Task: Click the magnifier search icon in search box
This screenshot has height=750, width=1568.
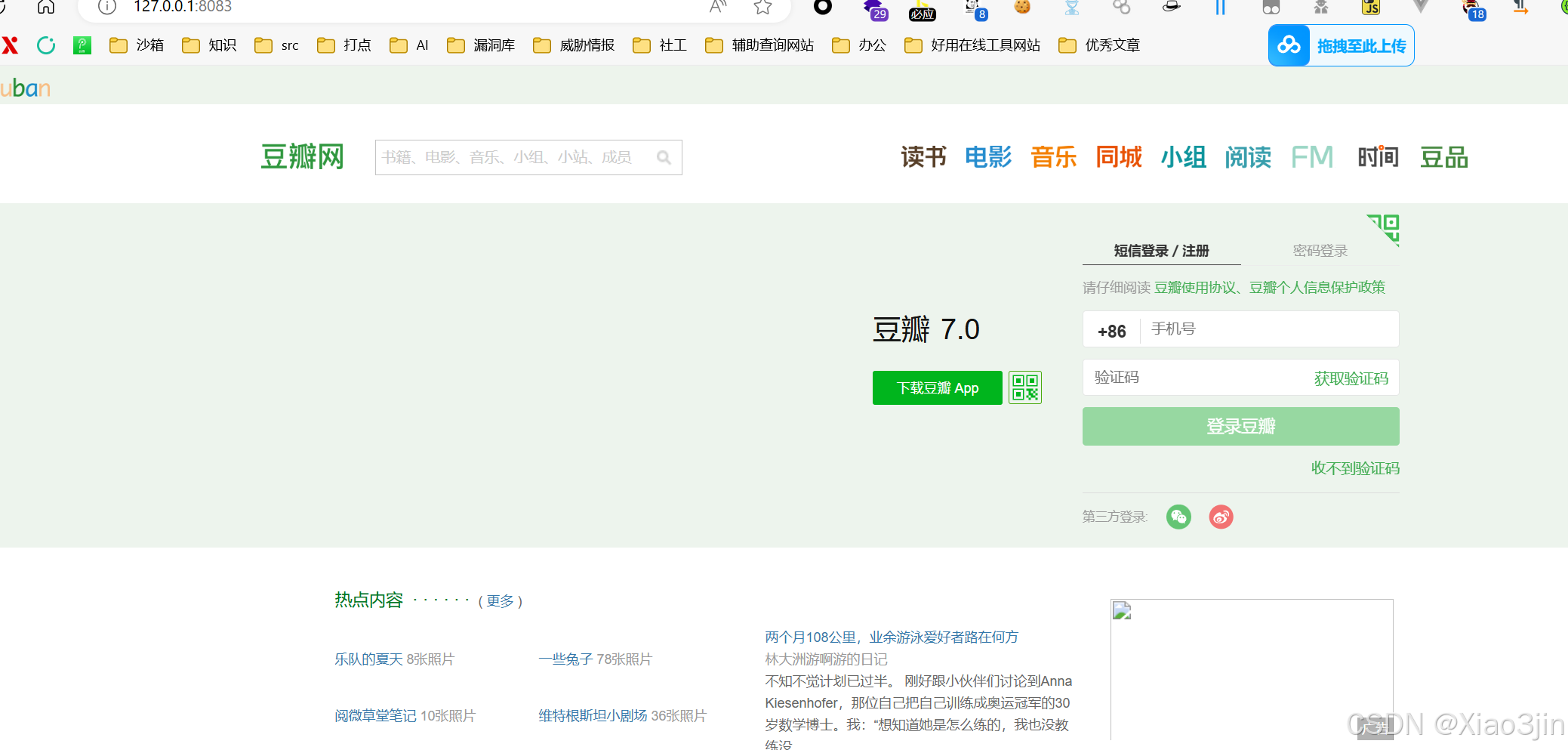Action: click(x=664, y=157)
